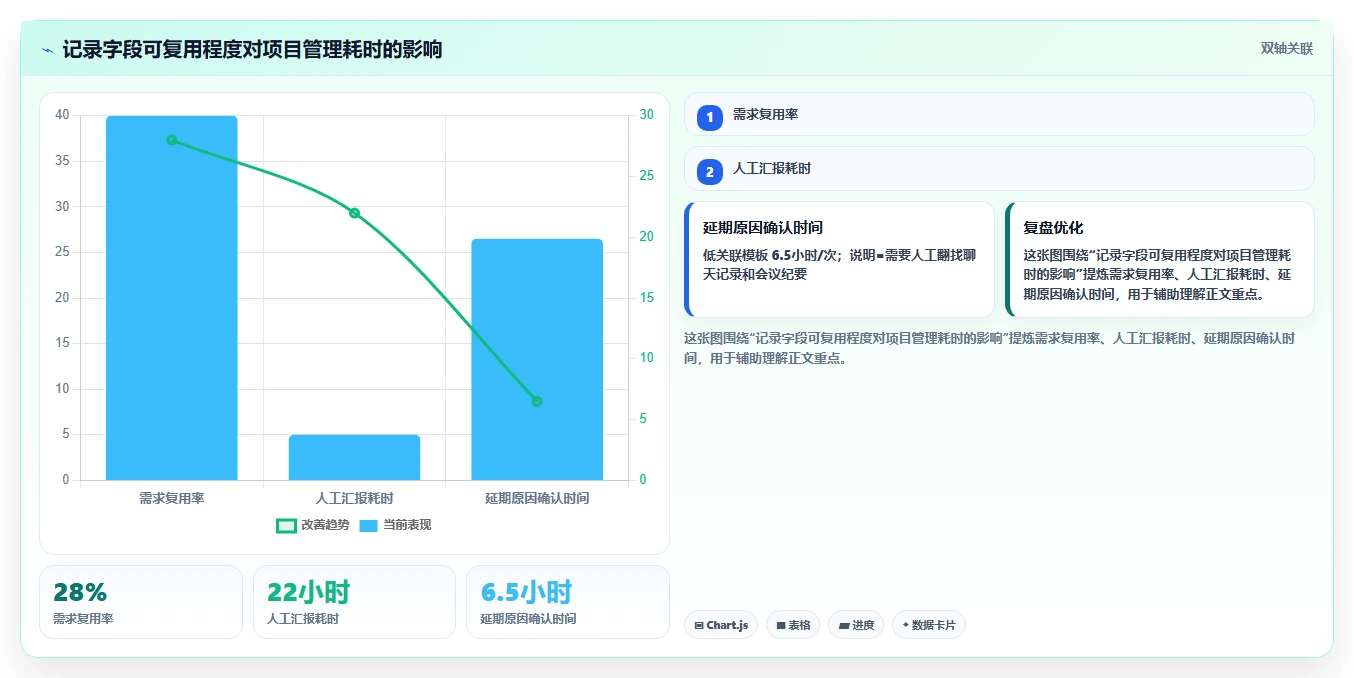Click the left axis value 35
This screenshot has width=1354, height=678.
[x=62, y=161]
